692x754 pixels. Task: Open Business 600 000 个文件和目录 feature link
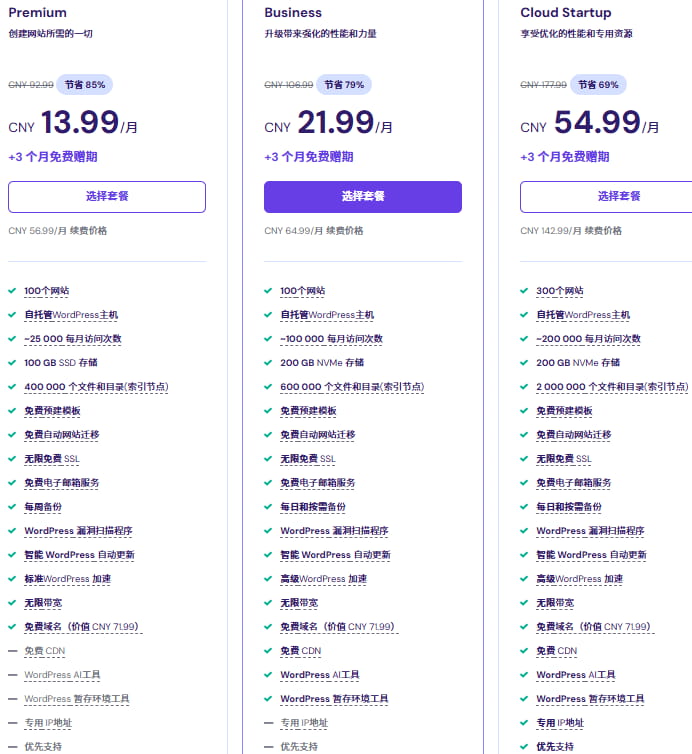352,387
